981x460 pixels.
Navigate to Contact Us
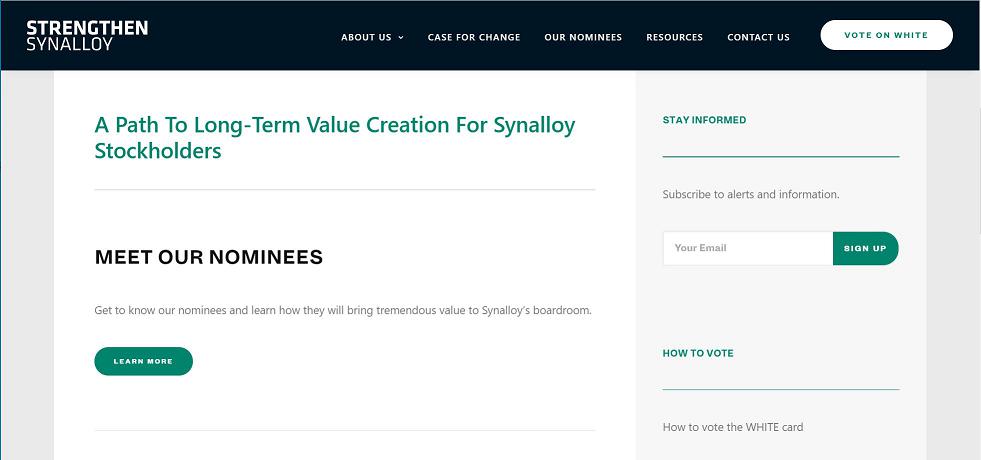click(758, 37)
